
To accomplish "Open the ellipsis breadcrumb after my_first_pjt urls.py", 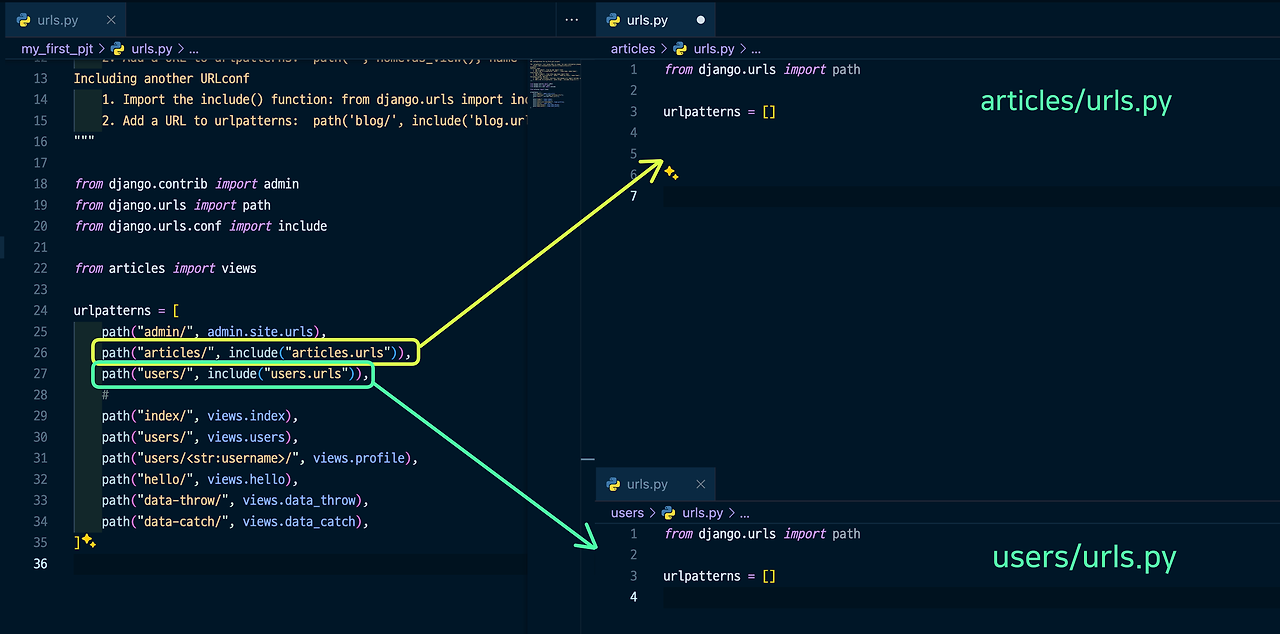I will (x=193, y=48).
